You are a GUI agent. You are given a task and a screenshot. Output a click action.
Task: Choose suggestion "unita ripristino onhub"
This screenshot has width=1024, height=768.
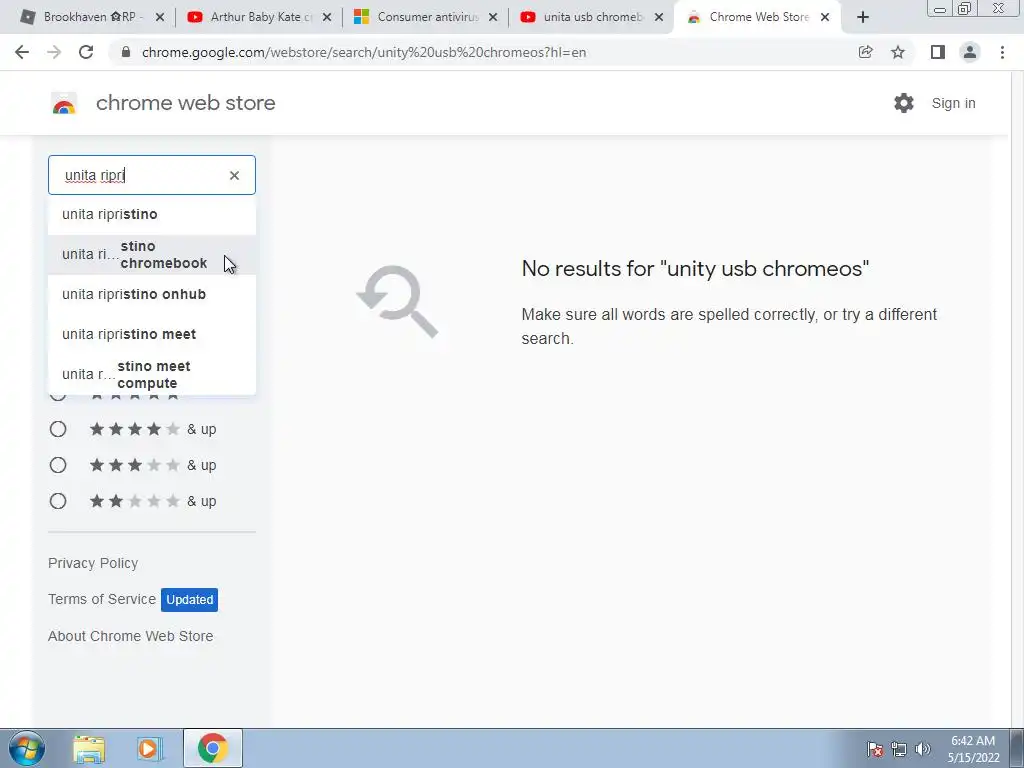[x=152, y=295]
